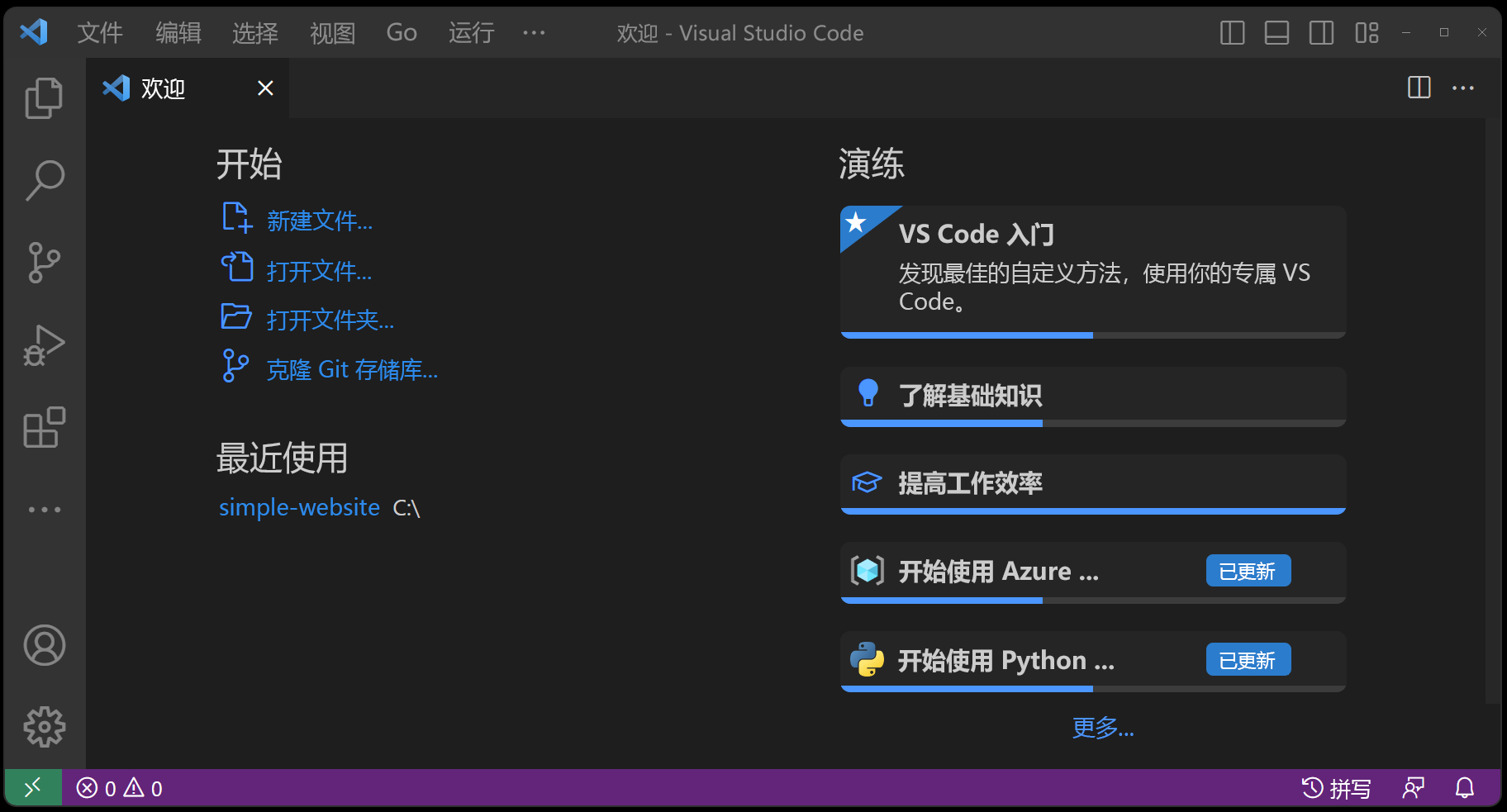1507x812 pixels.
Task: Open the Extensions view
Action: tap(44, 427)
